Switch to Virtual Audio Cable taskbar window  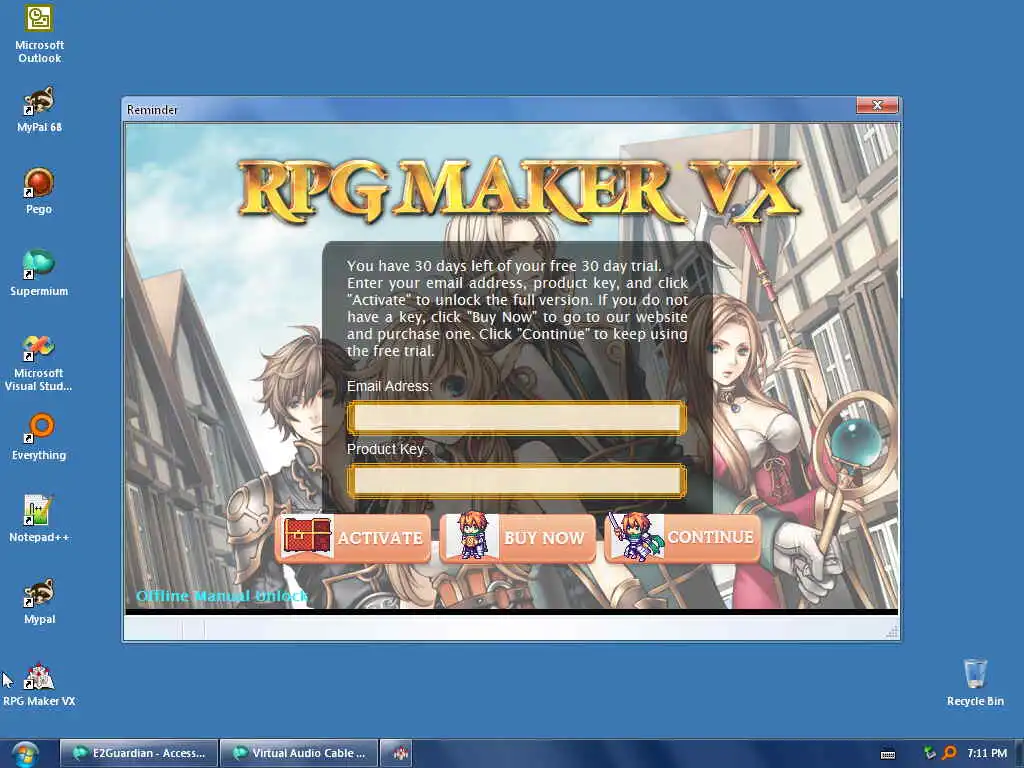(299, 753)
